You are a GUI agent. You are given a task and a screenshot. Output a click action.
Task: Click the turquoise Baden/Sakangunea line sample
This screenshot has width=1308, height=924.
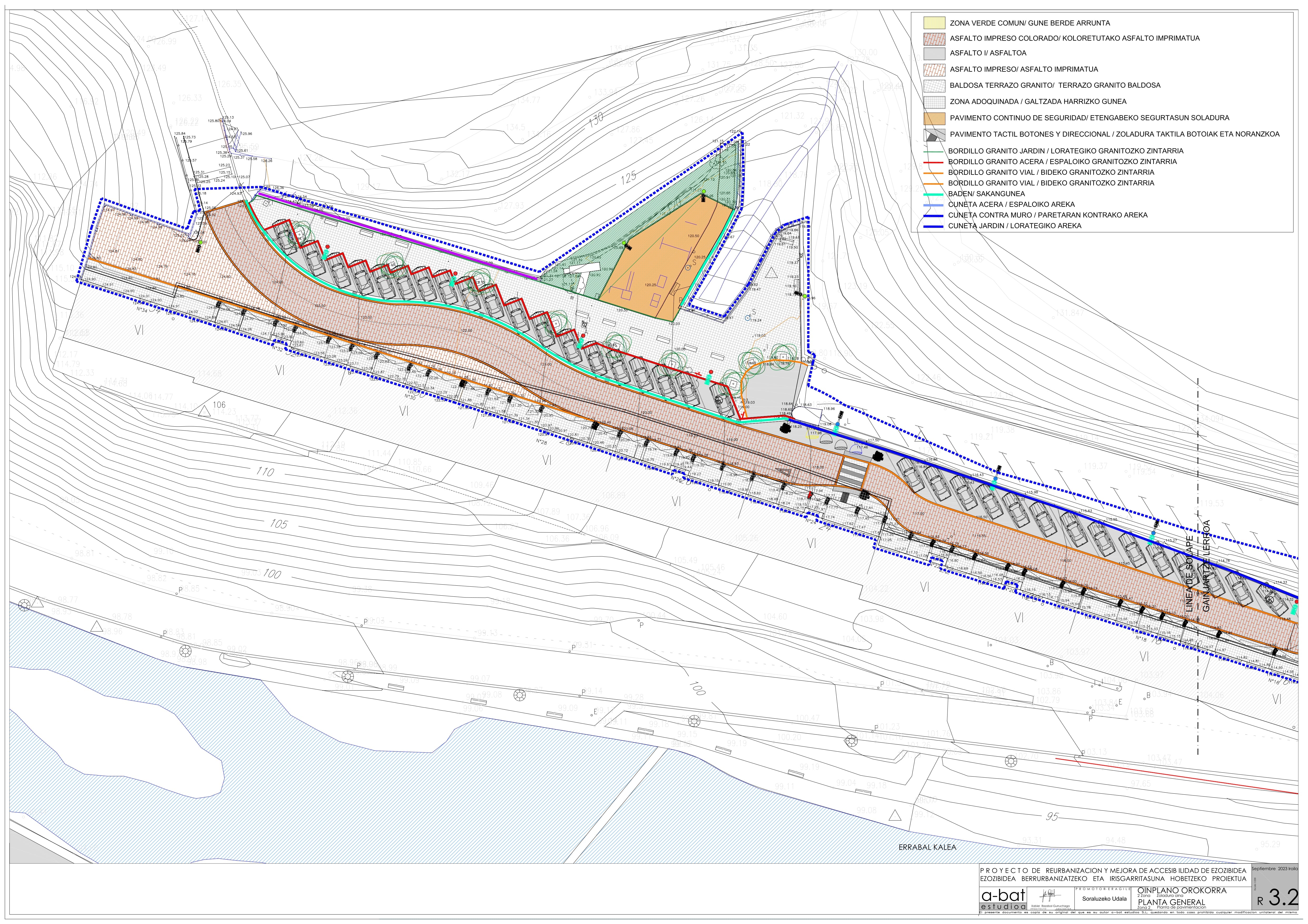934,194
